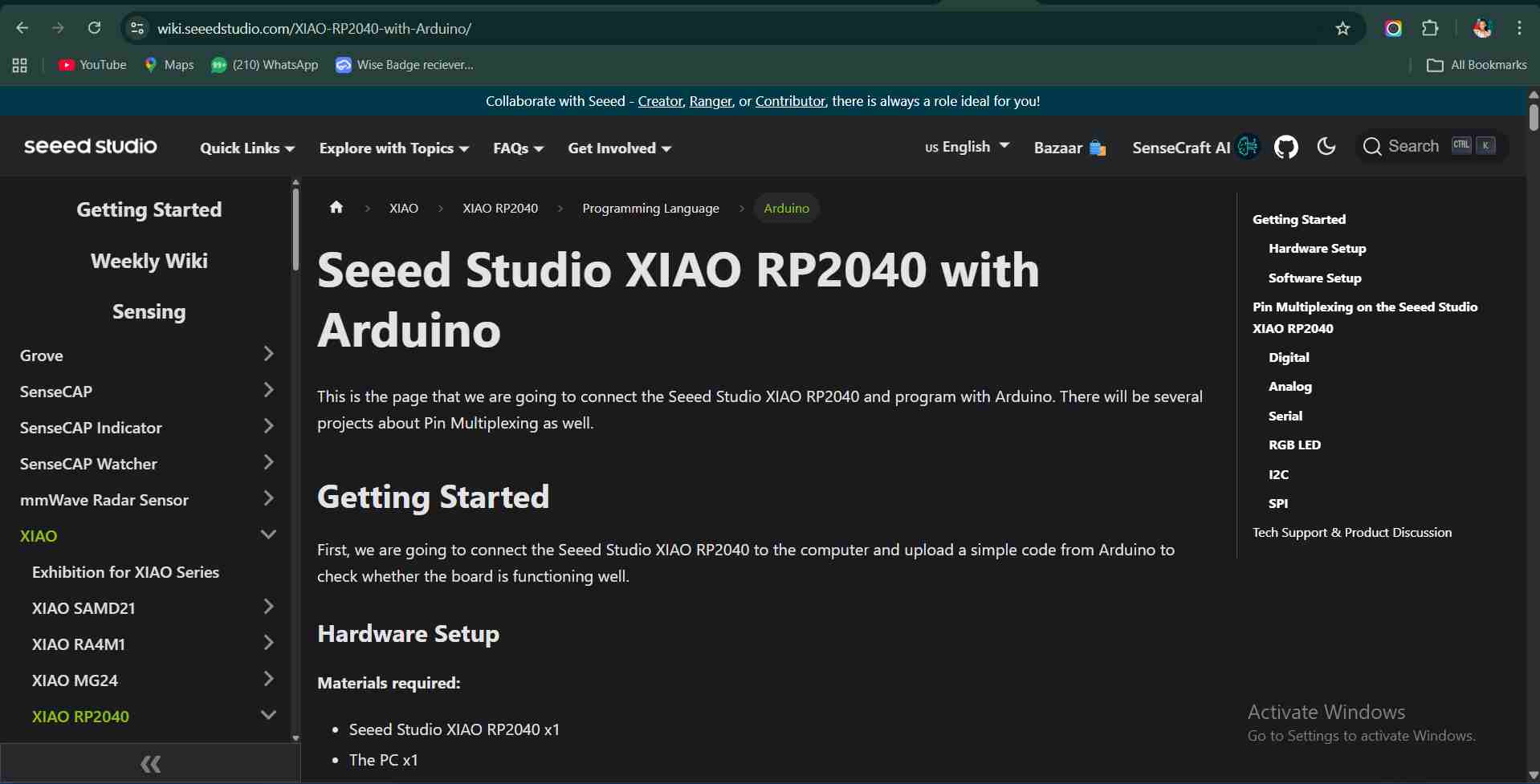Open the Ranger link in banner

pyautogui.click(x=711, y=101)
